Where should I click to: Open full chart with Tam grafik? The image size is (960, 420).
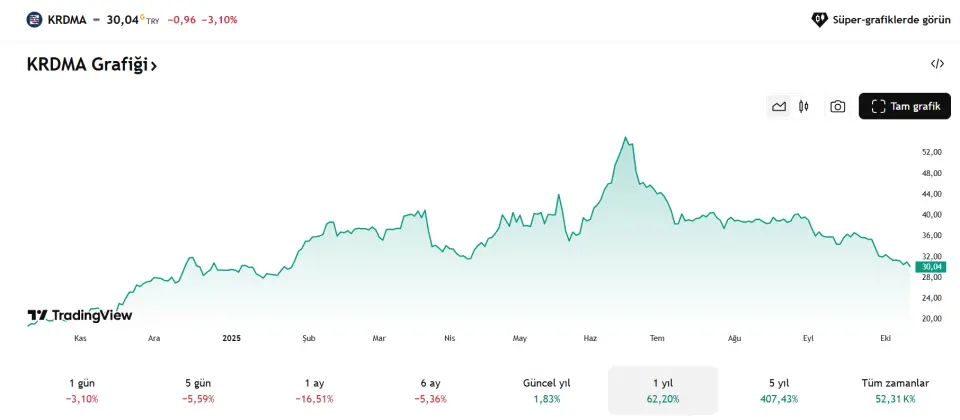coord(904,106)
